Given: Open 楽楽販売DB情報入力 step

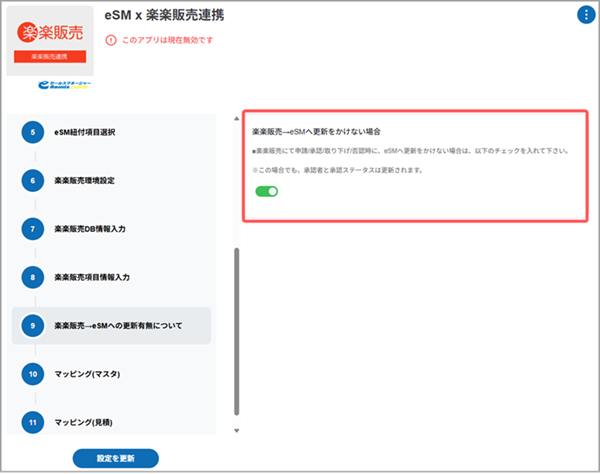Looking at the screenshot, I should (x=103, y=228).
